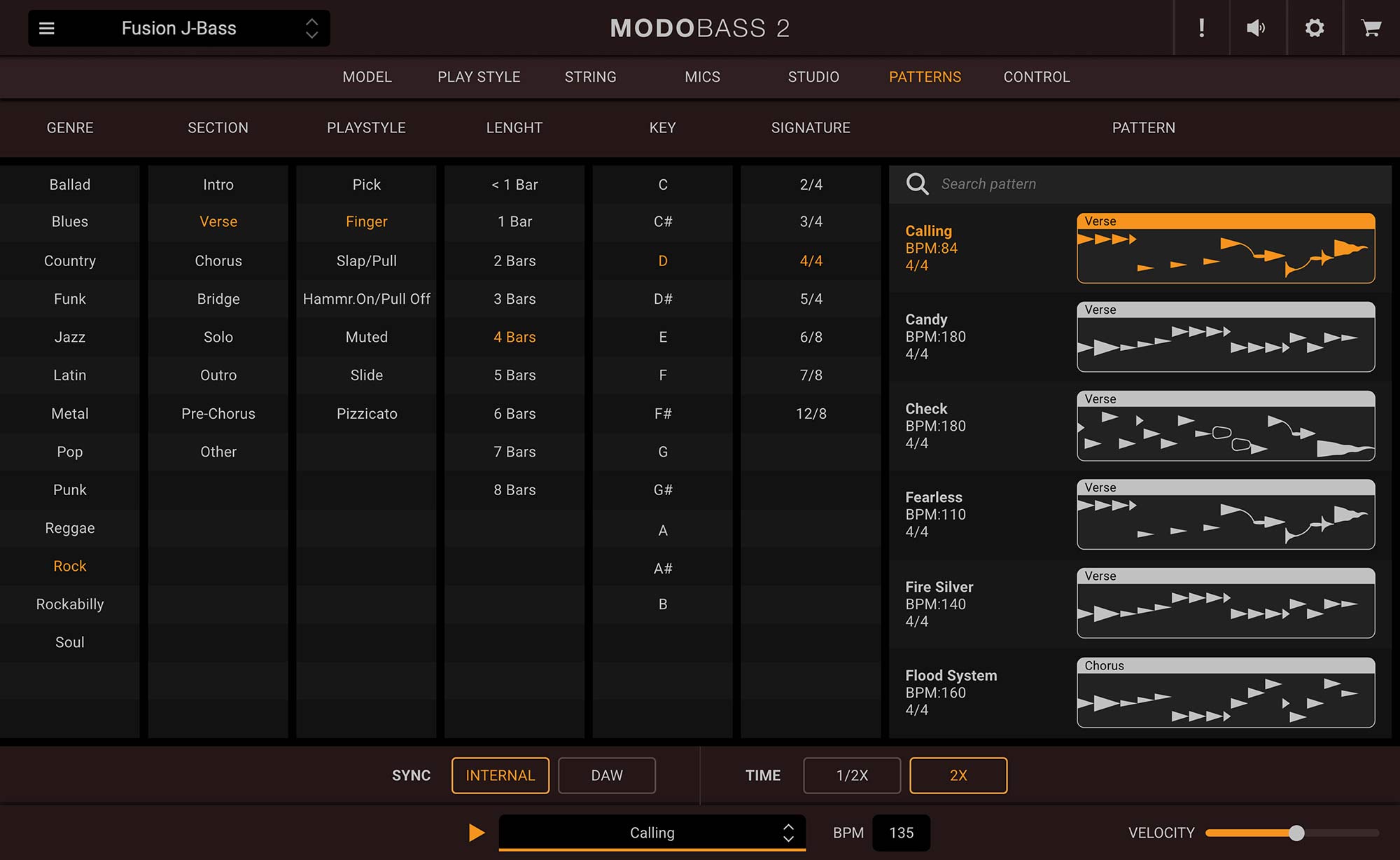Open the shopping cart icon
Image resolution: width=1400 pixels, height=860 pixels.
click(1371, 28)
